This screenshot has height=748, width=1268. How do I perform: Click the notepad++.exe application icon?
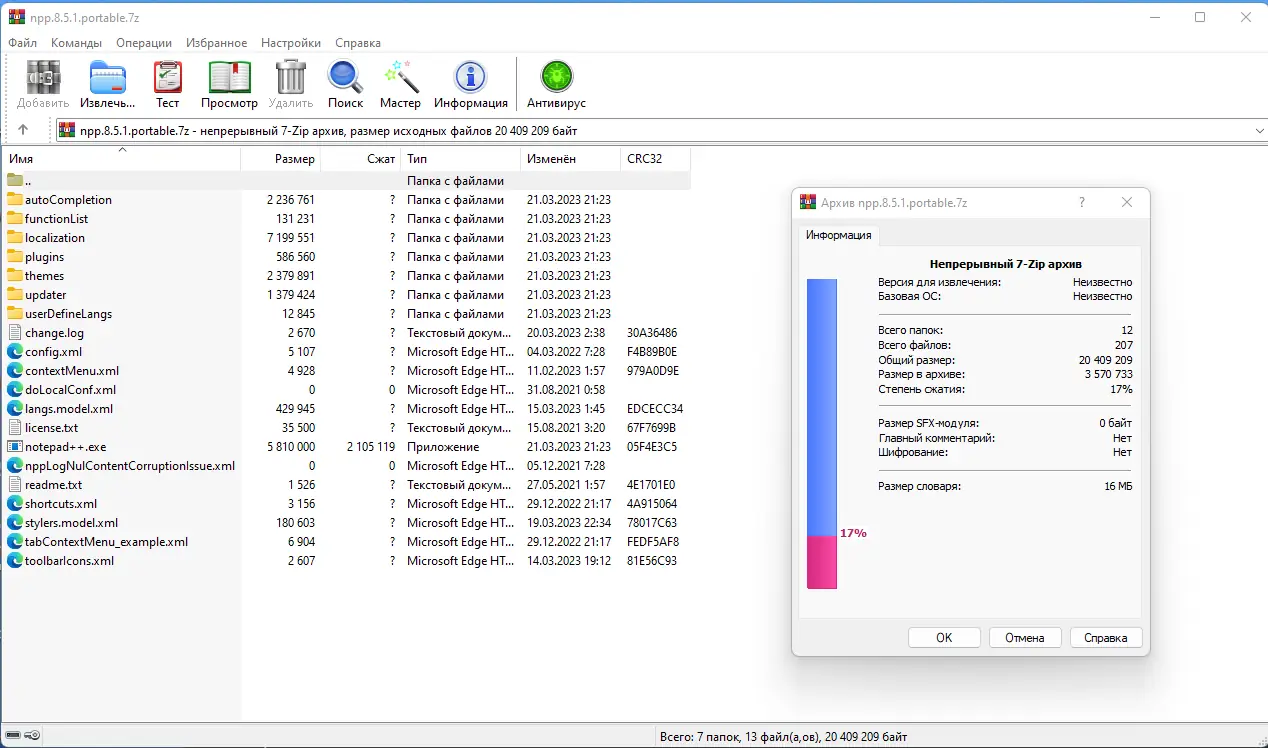point(15,446)
